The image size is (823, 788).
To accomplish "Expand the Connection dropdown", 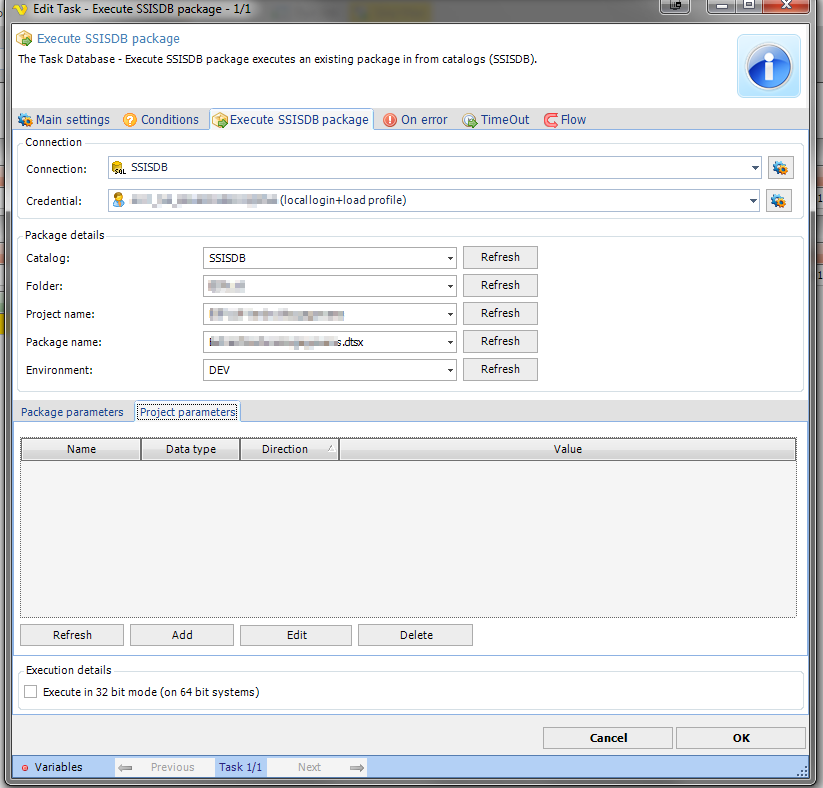I will click(752, 168).
